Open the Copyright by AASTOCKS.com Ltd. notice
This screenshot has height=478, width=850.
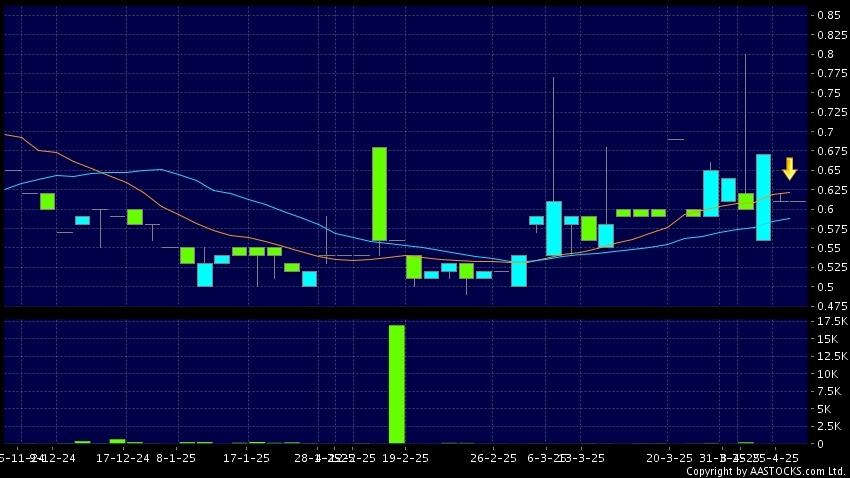click(765, 471)
